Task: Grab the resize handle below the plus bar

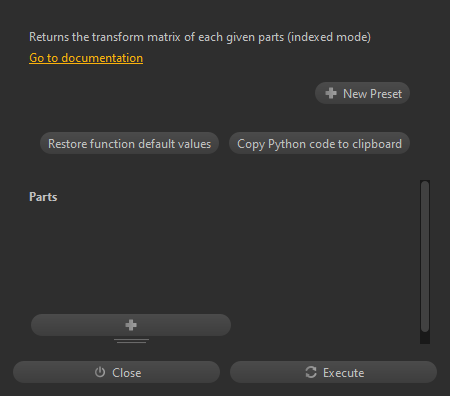Action: point(131,341)
